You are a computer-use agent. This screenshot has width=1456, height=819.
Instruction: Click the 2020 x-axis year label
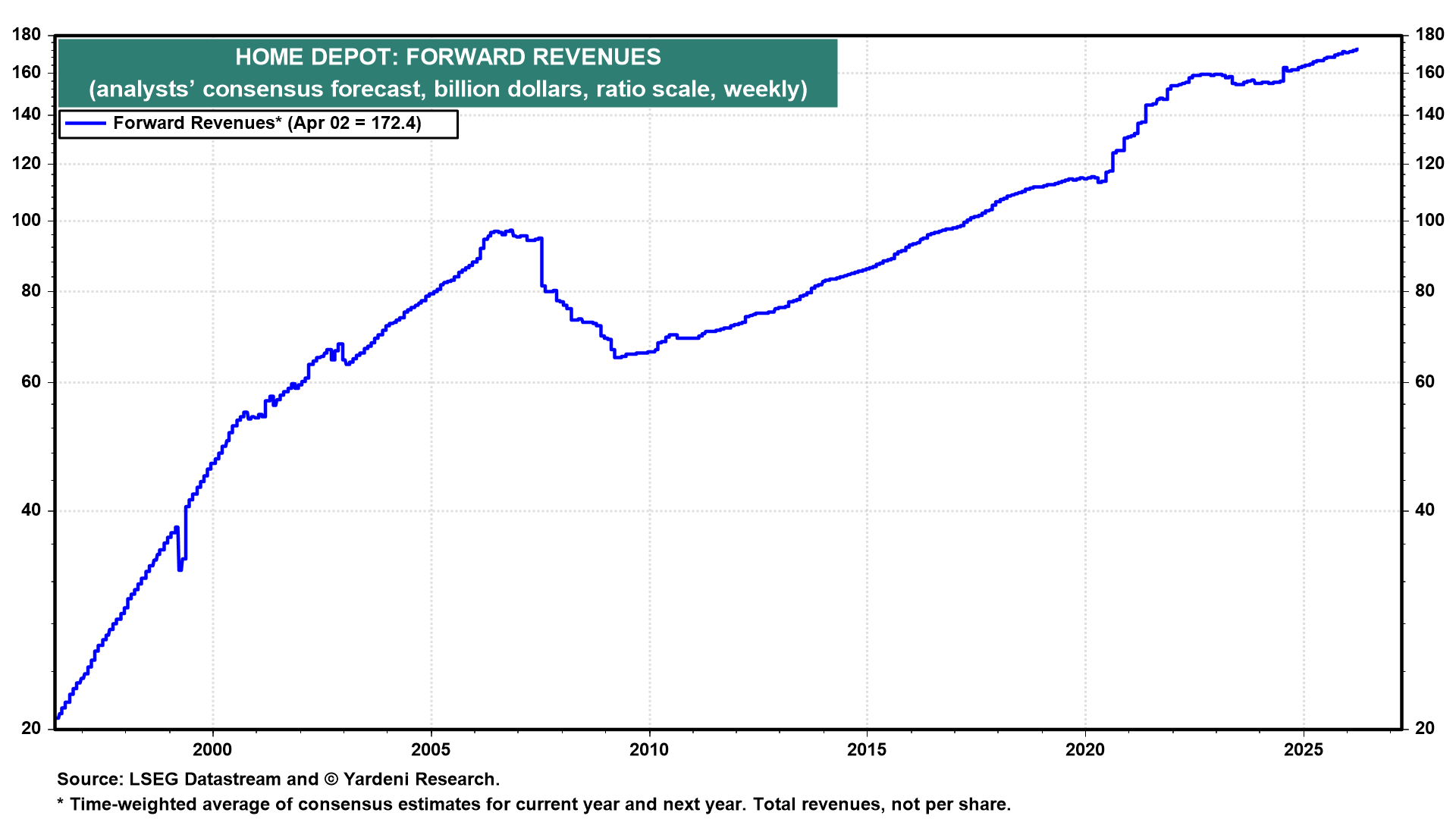1085,750
